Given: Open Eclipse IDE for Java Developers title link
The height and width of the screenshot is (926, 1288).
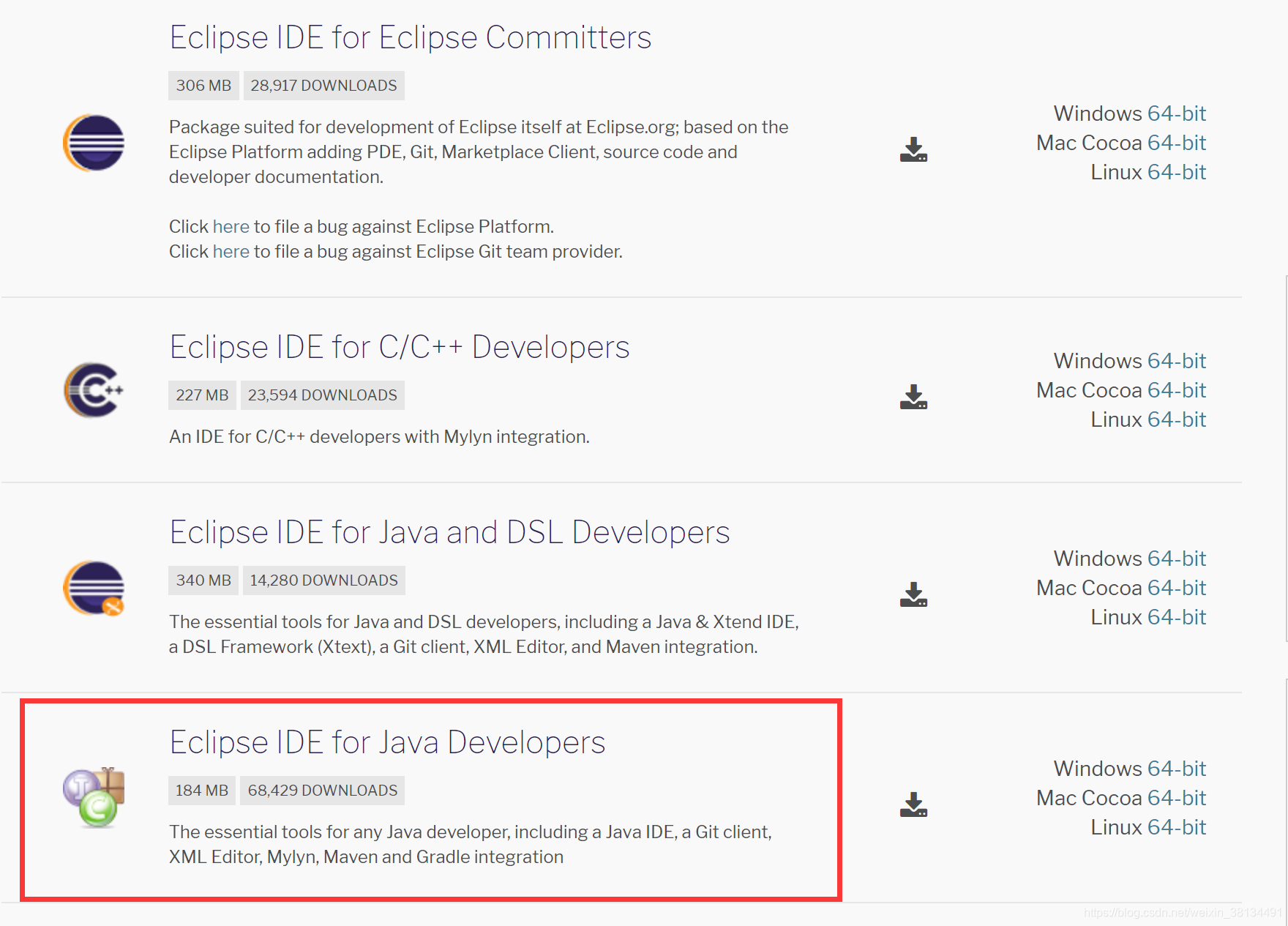Looking at the screenshot, I should (387, 742).
